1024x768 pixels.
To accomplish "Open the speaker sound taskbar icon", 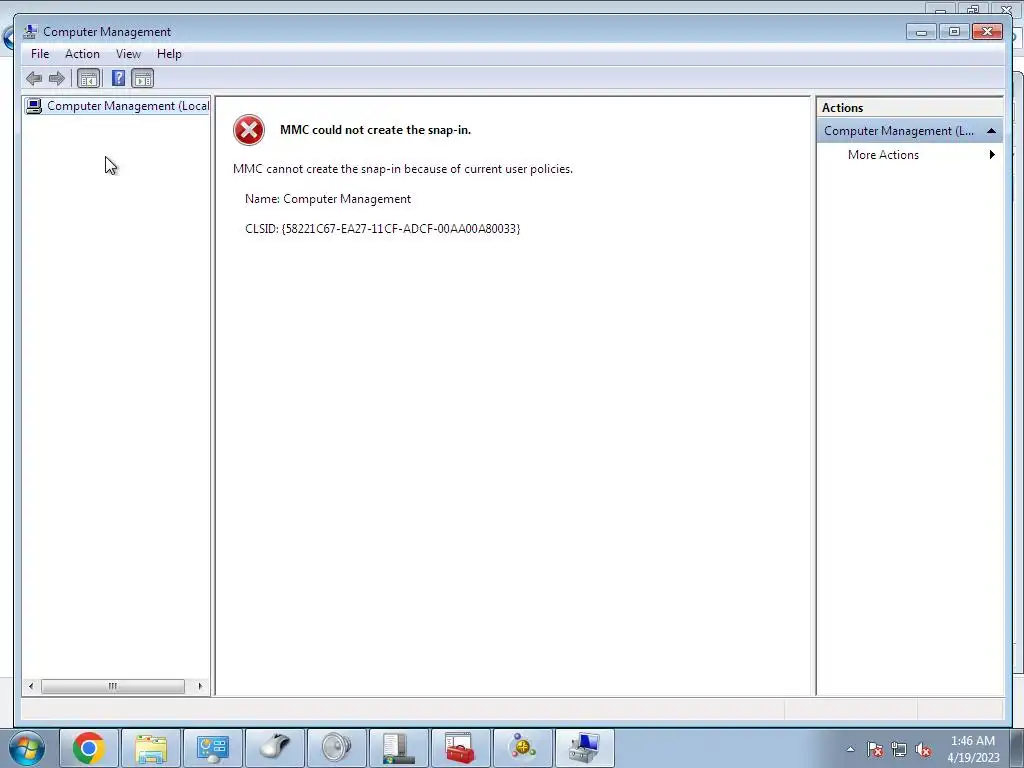I will [x=337, y=748].
